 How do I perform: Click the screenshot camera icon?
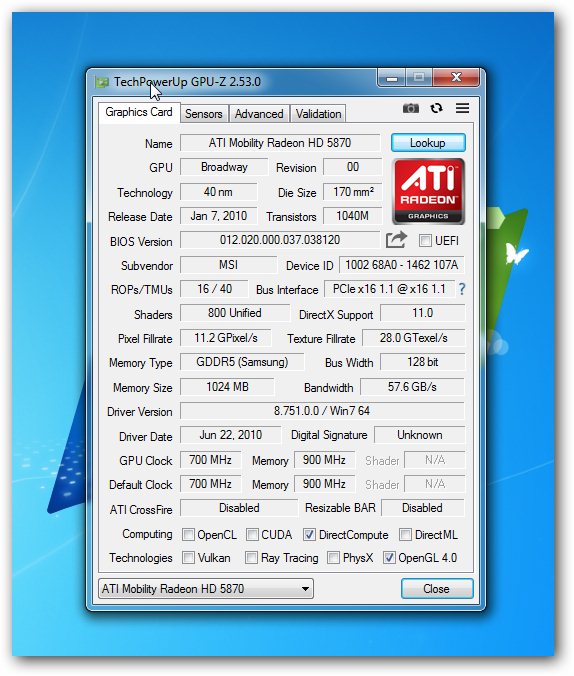tap(411, 108)
